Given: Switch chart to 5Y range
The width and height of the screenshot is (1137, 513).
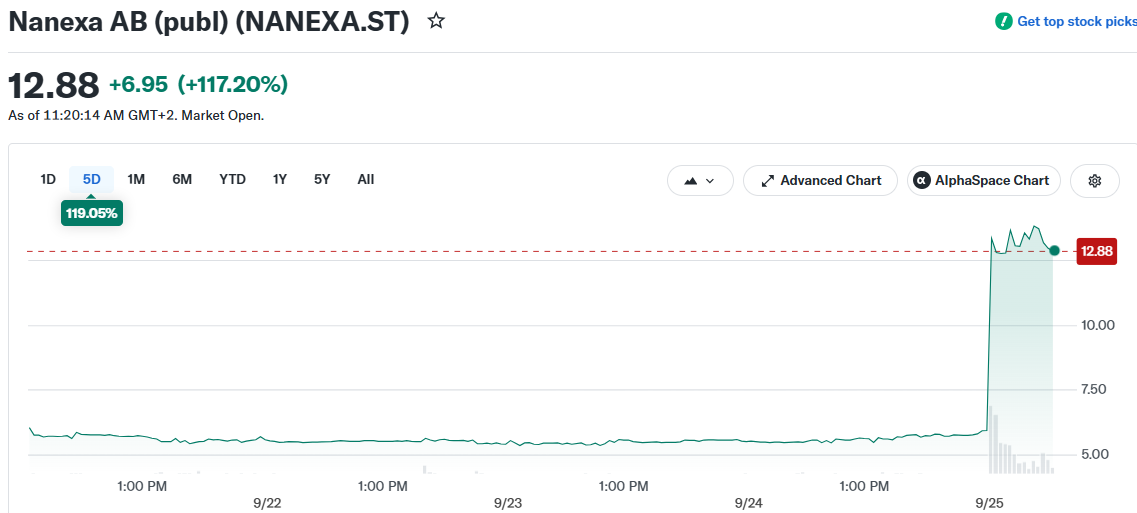Looking at the screenshot, I should (322, 179).
